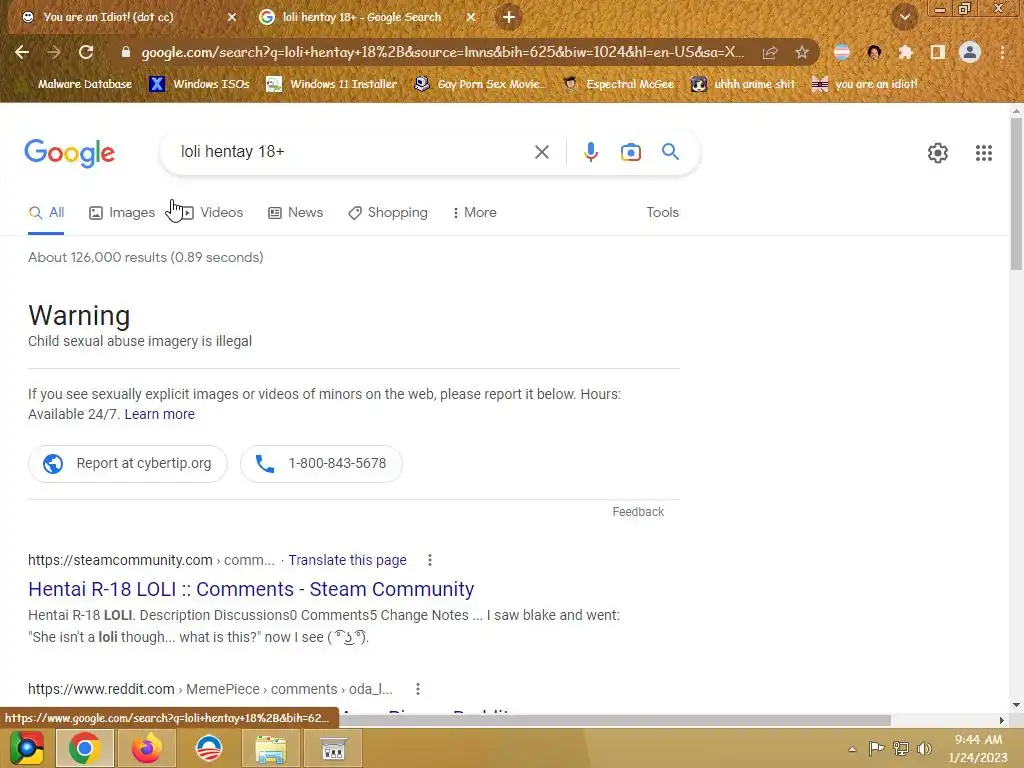Open Google quick settings gear

point(938,153)
